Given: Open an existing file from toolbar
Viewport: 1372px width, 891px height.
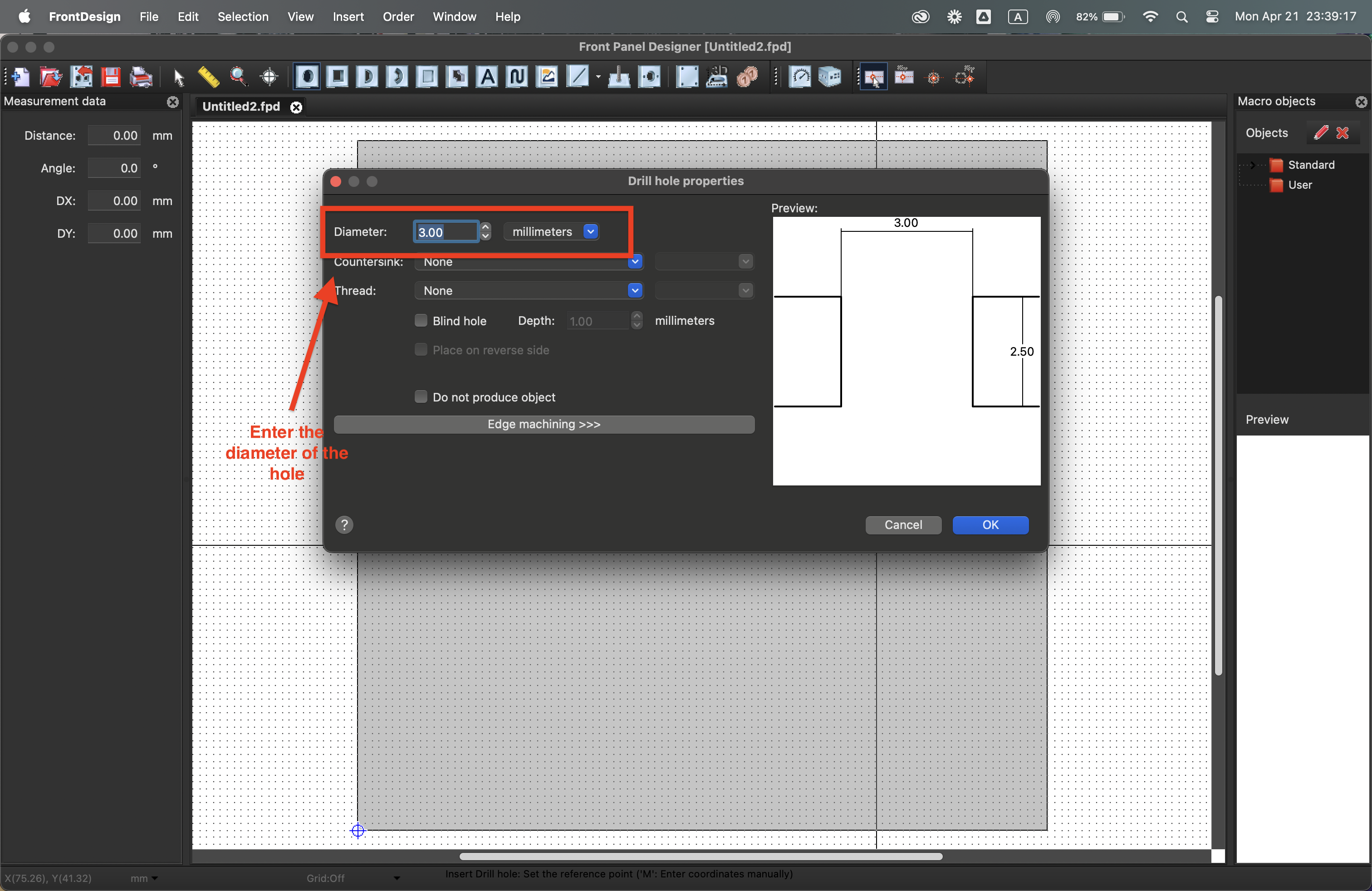Looking at the screenshot, I should tap(51, 77).
